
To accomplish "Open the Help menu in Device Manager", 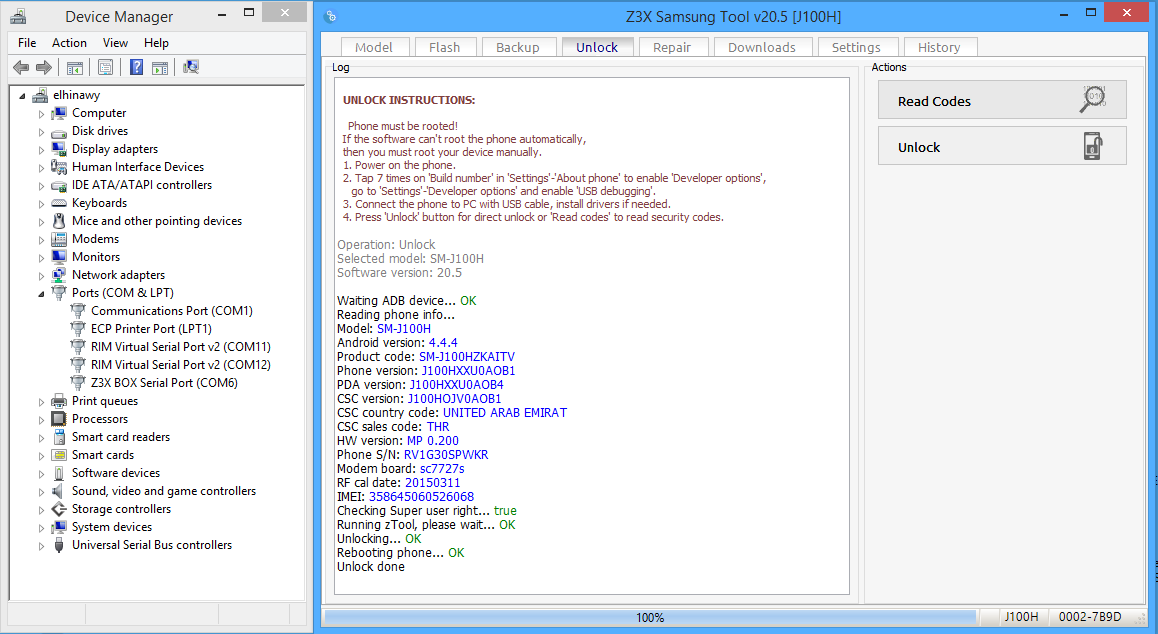I will [157, 43].
